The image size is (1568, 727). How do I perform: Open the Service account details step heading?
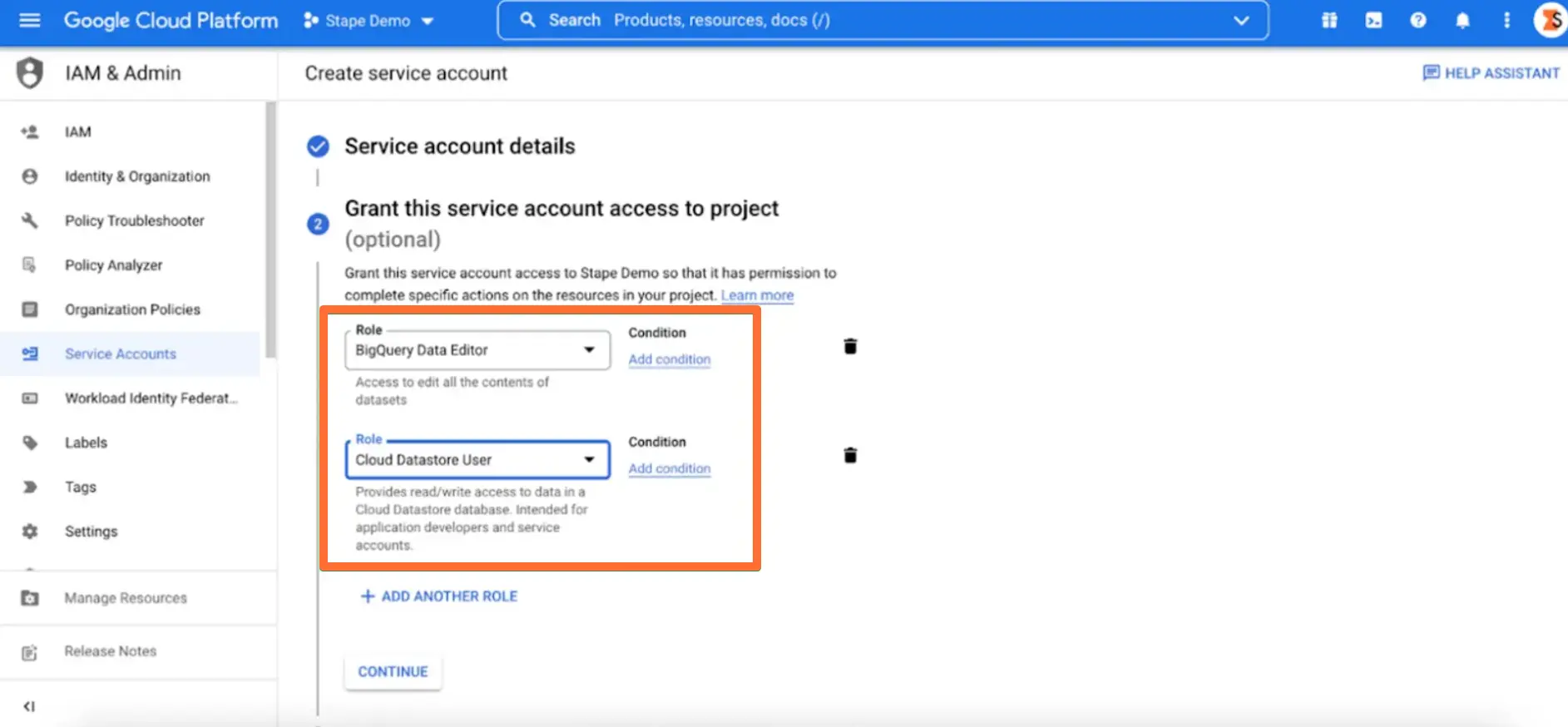(460, 146)
